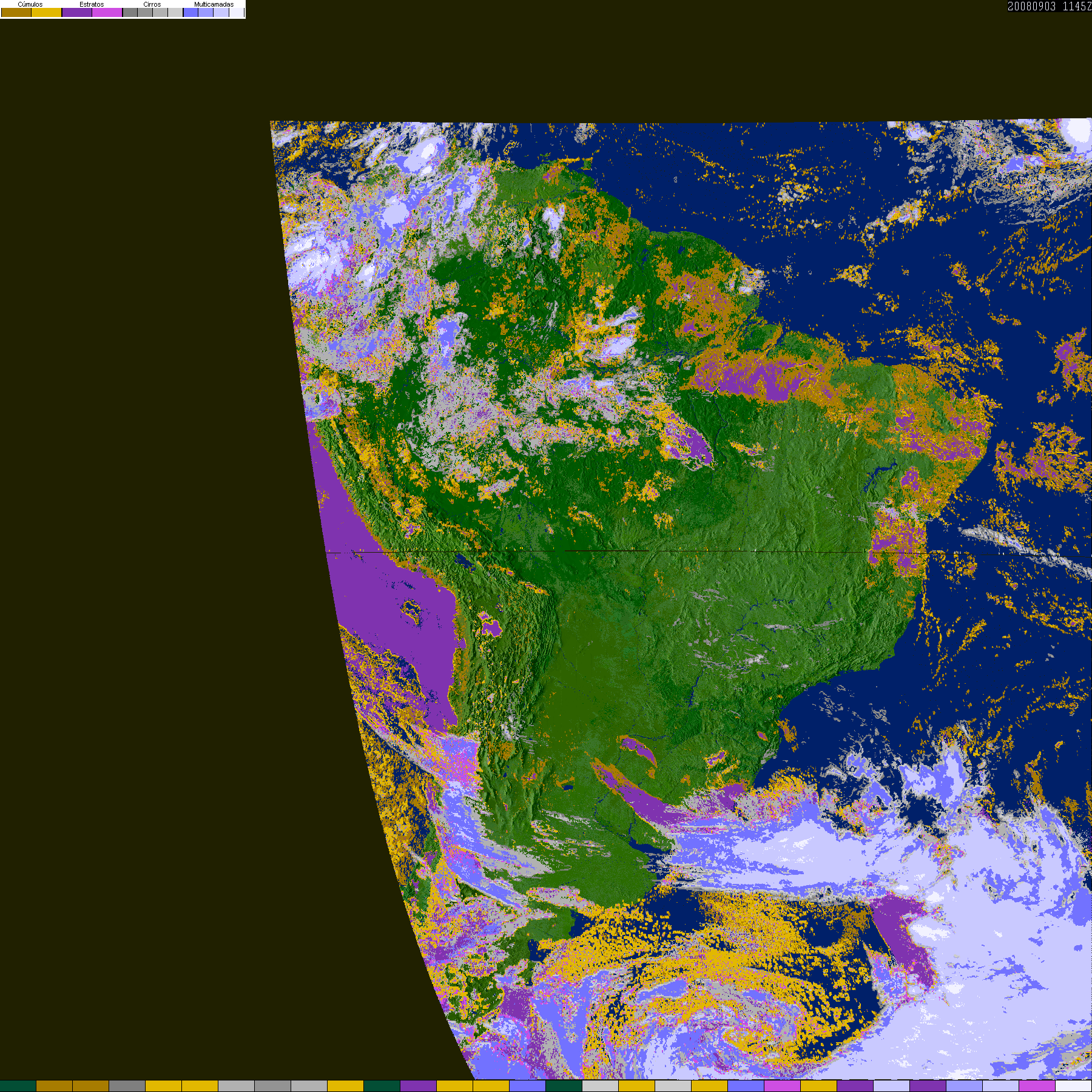This screenshot has width=1092, height=1092.
Task: Click the first dark green segment of the bottom color strip
Action: pos(18,1086)
